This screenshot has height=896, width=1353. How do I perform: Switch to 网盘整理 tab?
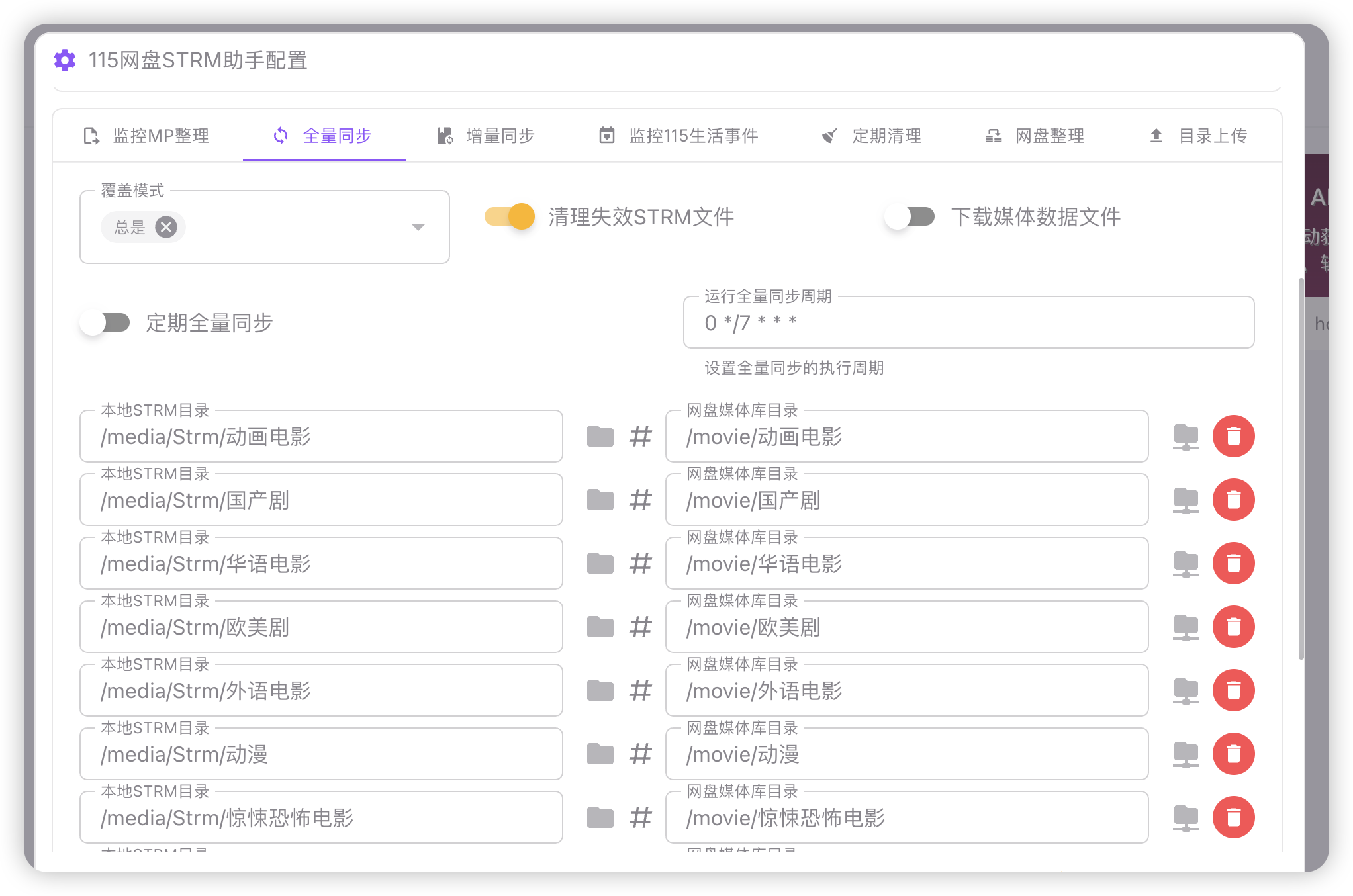click(x=1035, y=136)
